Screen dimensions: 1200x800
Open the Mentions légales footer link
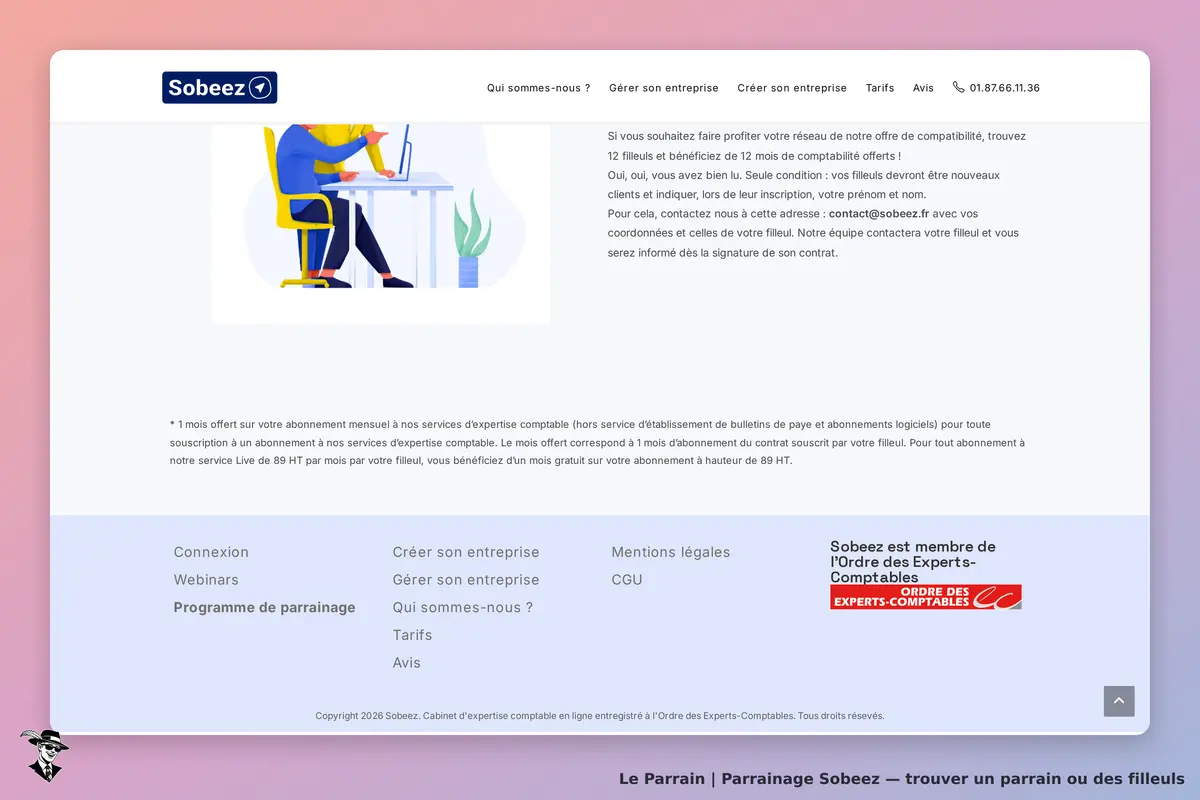(x=671, y=552)
